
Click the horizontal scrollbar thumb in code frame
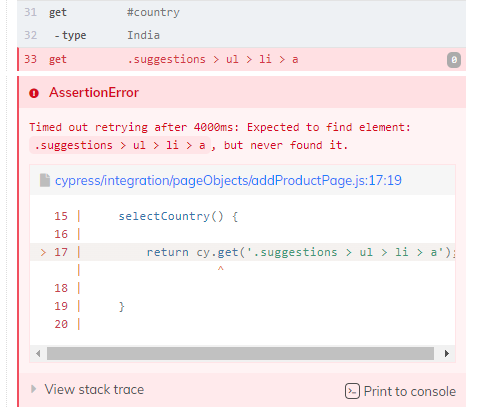240,353
